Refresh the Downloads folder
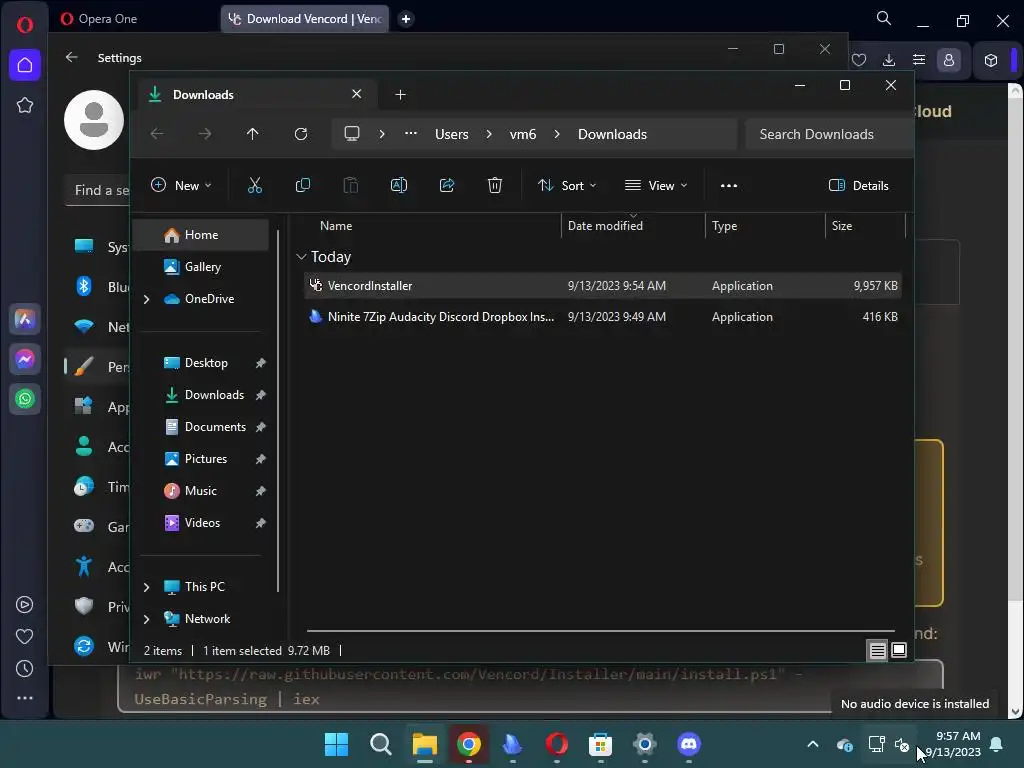This screenshot has height=768, width=1024. click(x=301, y=134)
